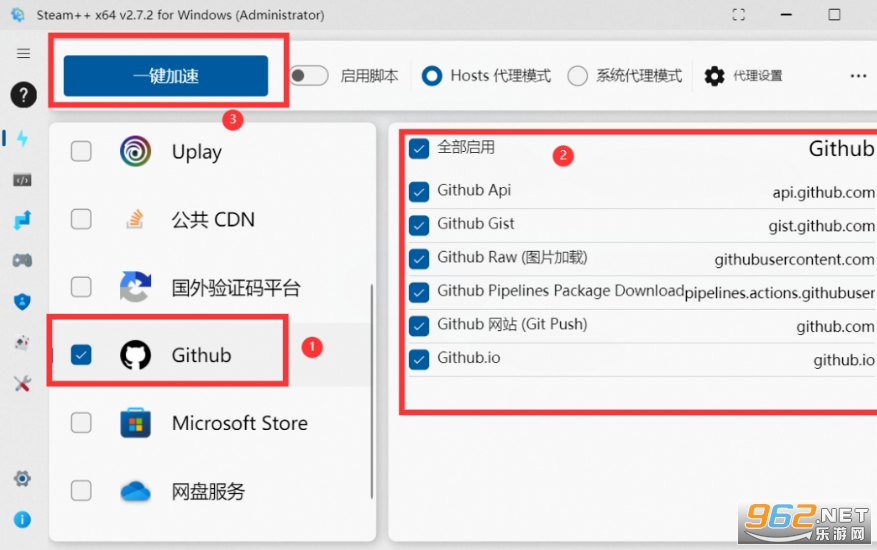The width and height of the screenshot is (877, 550).
Task: Check the Uplay checkbox
Action: tap(81, 151)
